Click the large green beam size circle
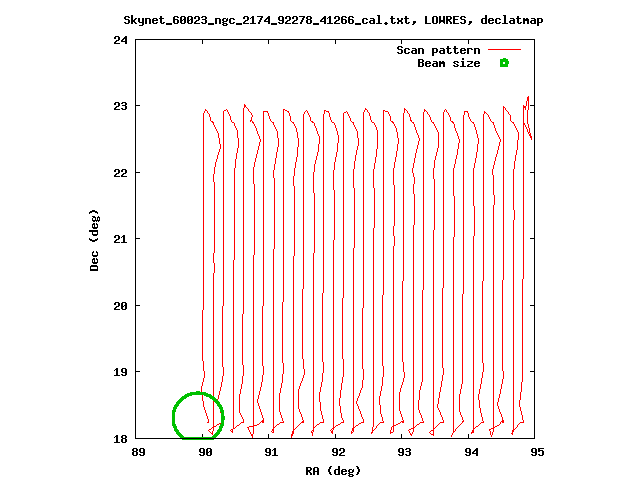Viewport: 640px width, 480px height. [x=198, y=416]
